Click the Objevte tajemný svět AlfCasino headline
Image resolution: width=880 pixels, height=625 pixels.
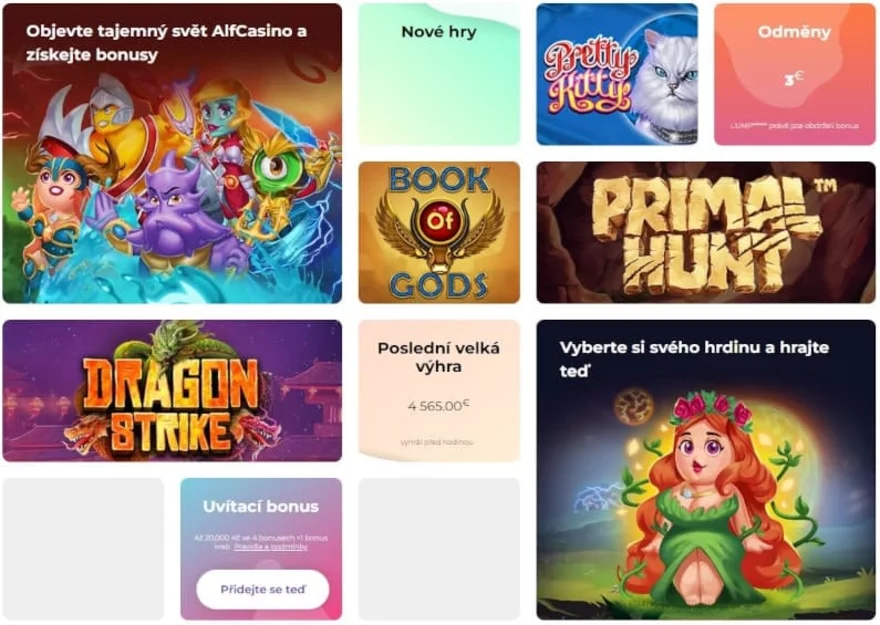click(x=166, y=43)
